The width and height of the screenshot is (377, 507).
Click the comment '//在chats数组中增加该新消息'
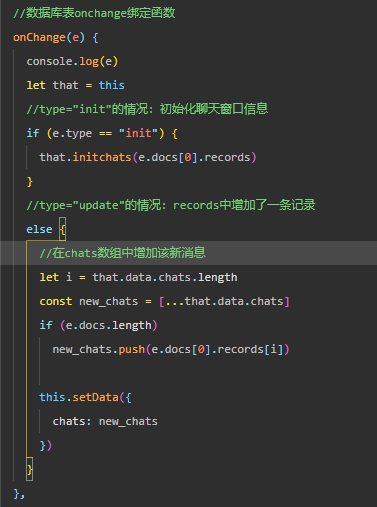tap(122, 253)
